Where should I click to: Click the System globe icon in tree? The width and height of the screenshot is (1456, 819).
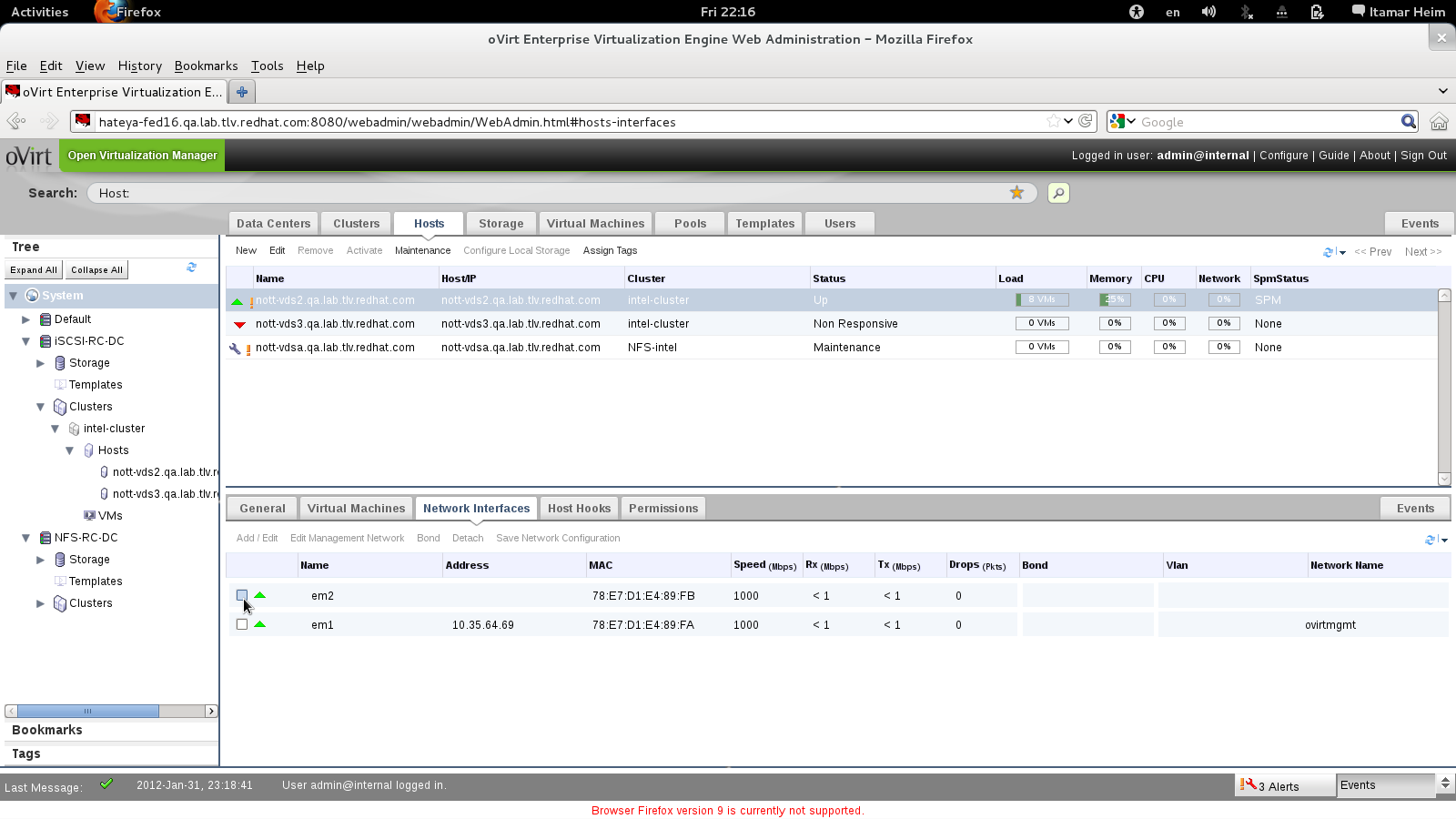[32, 296]
